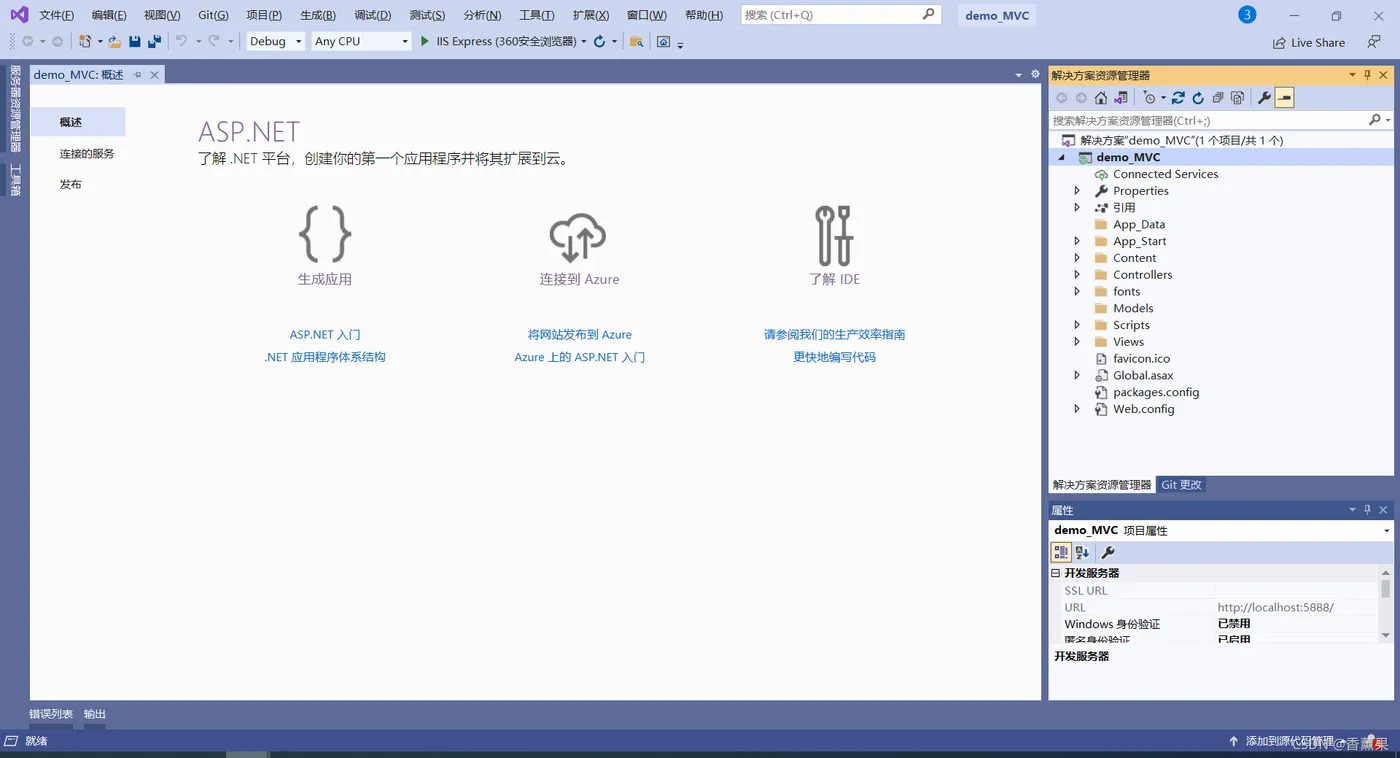The image size is (1400, 758).
Task: Click pending changes filter clock icon
Action: (1150, 98)
